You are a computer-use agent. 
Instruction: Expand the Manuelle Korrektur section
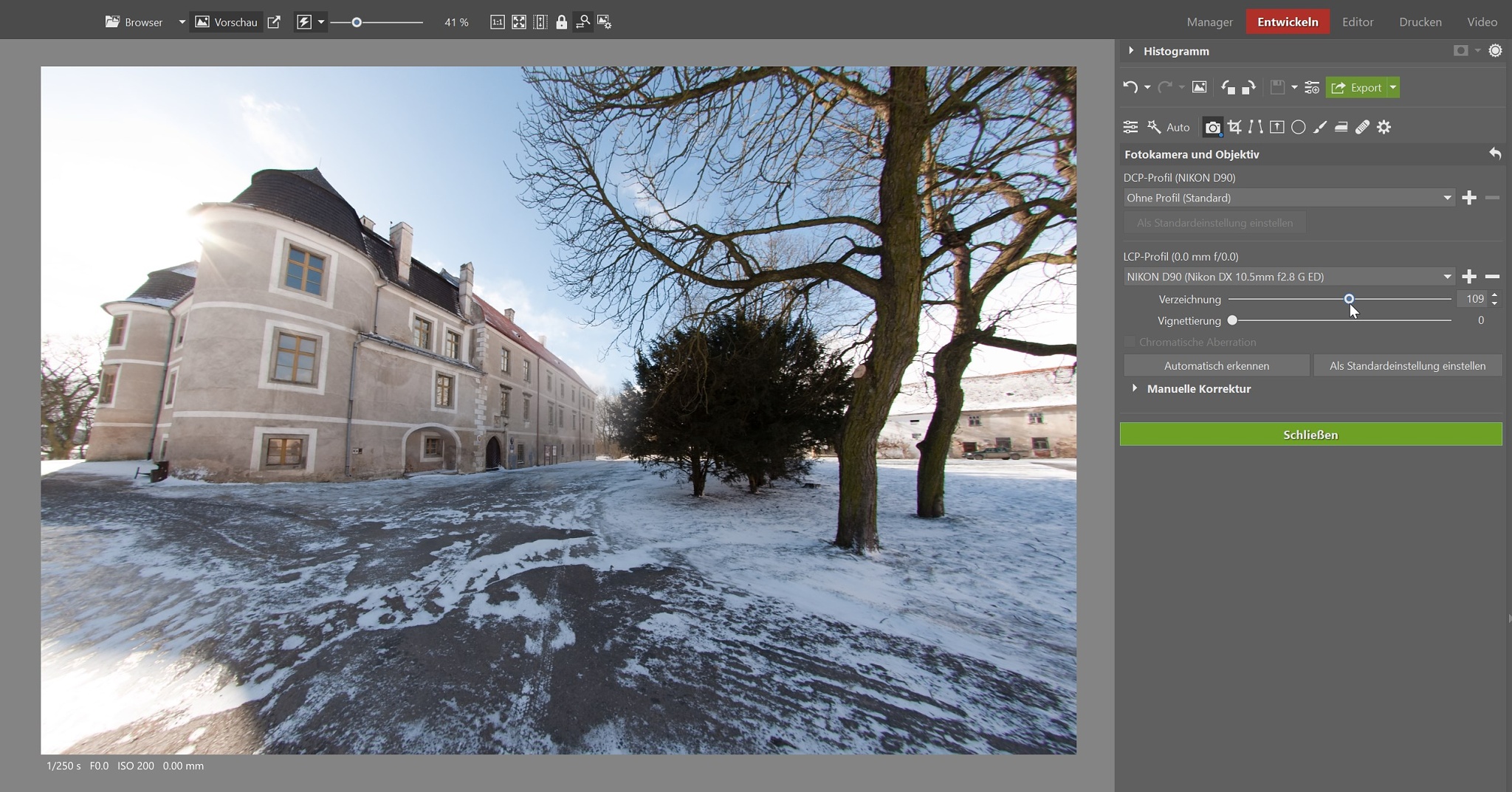[x=1135, y=388]
